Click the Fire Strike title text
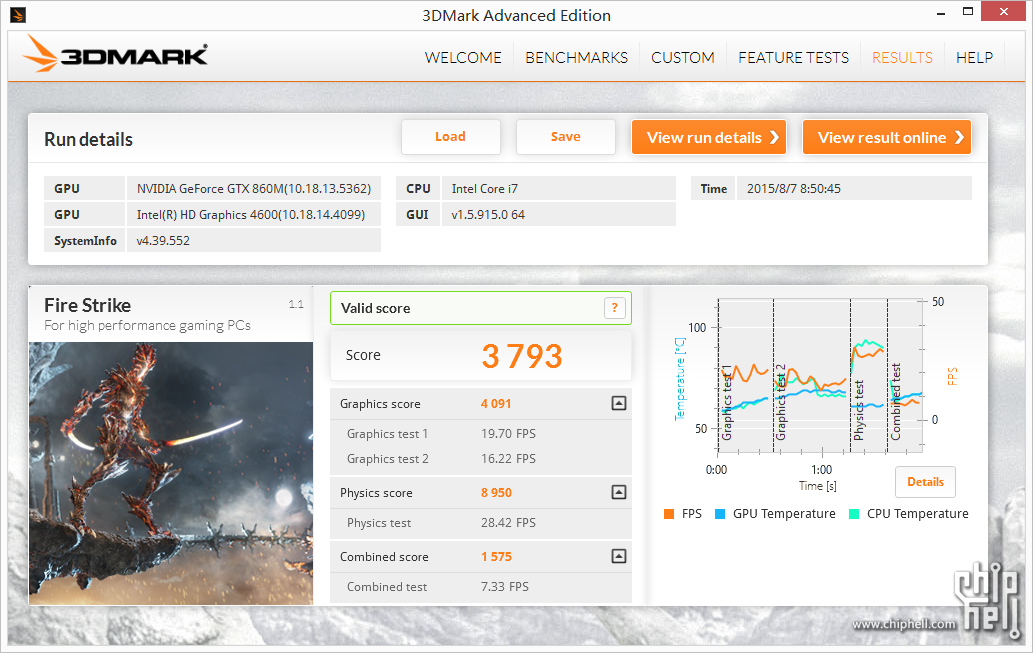 (x=88, y=306)
